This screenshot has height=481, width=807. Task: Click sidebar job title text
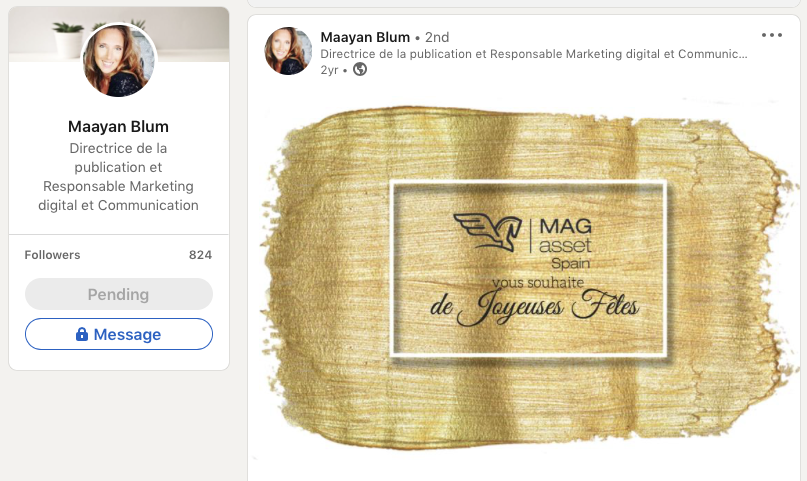pos(118,176)
